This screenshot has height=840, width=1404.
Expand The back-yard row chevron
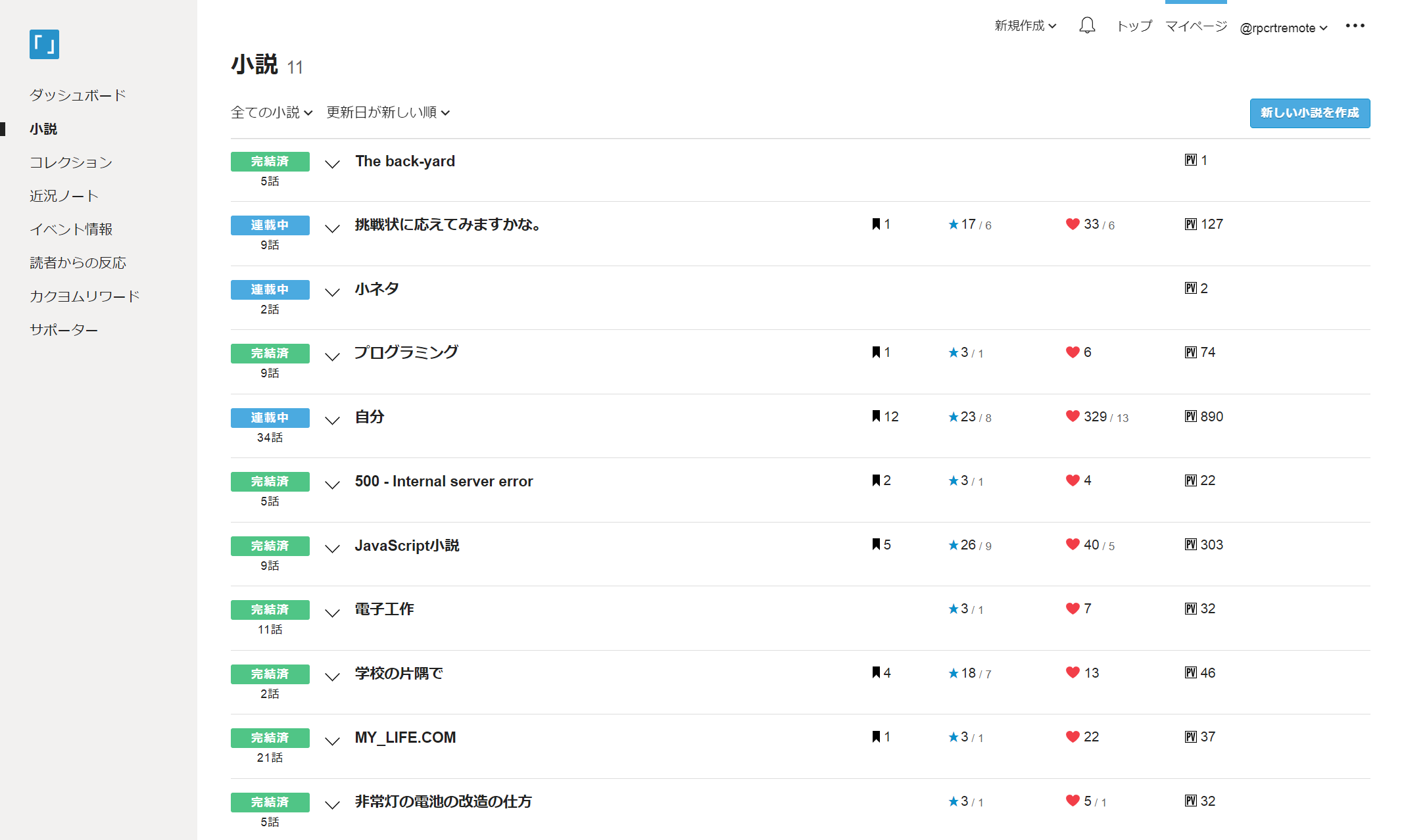(x=333, y=164)
